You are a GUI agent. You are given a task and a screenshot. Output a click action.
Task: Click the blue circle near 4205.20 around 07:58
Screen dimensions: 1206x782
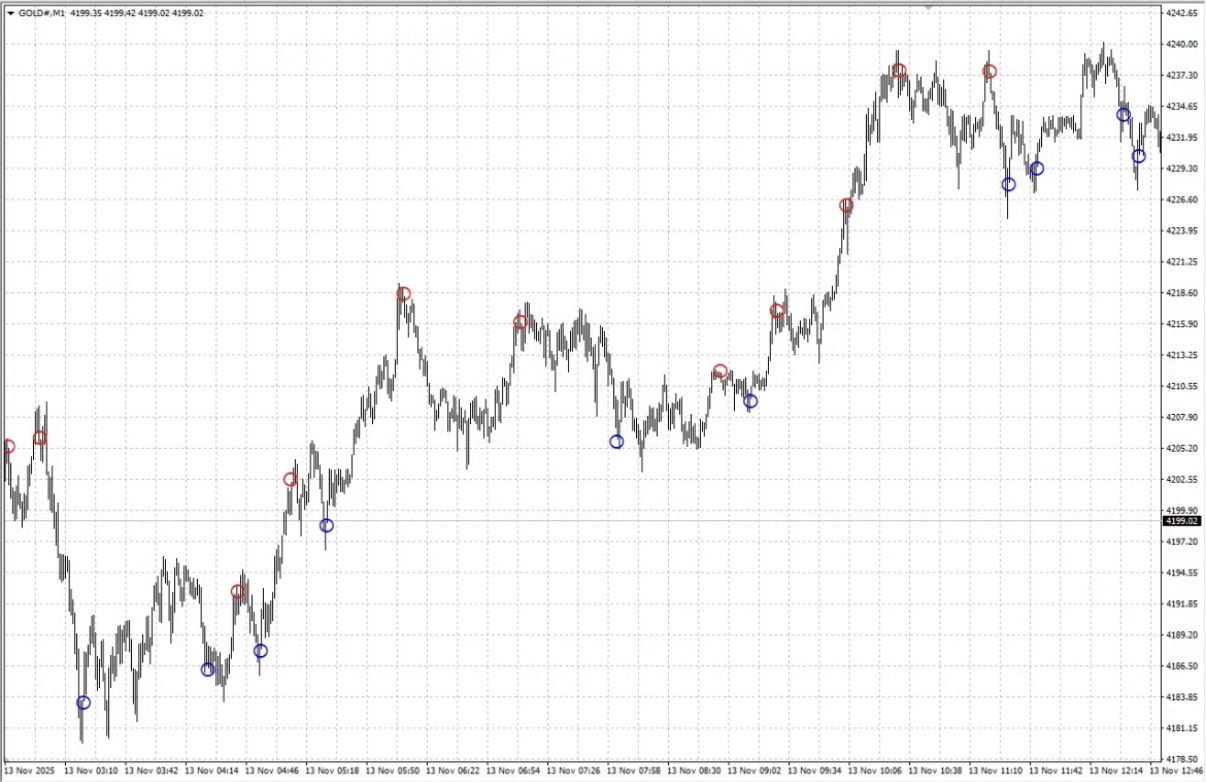click(616, 442)
